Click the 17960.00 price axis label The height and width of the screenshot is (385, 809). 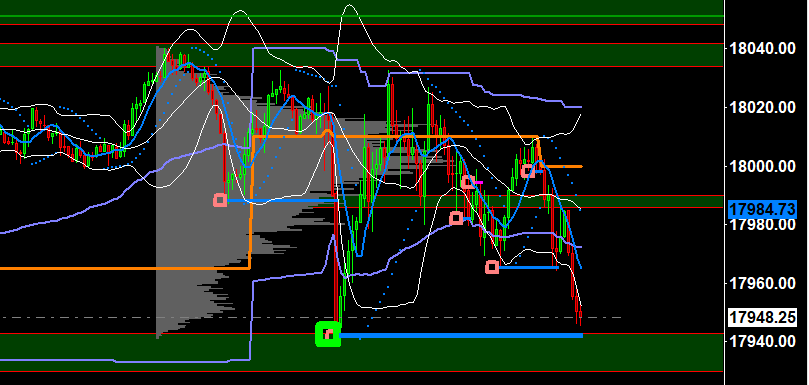point(762,283)
